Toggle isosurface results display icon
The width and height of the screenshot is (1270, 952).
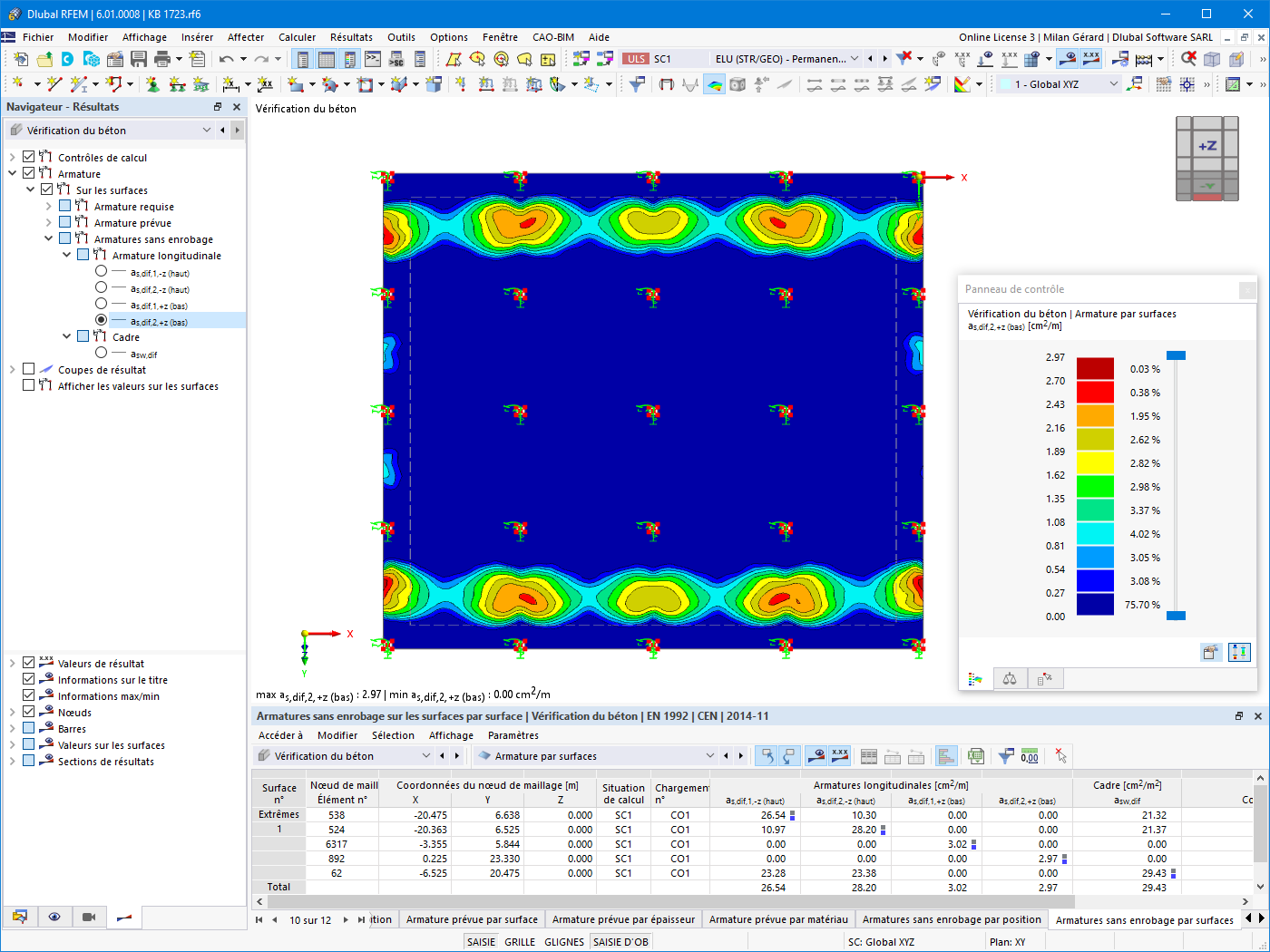(715, 84)
